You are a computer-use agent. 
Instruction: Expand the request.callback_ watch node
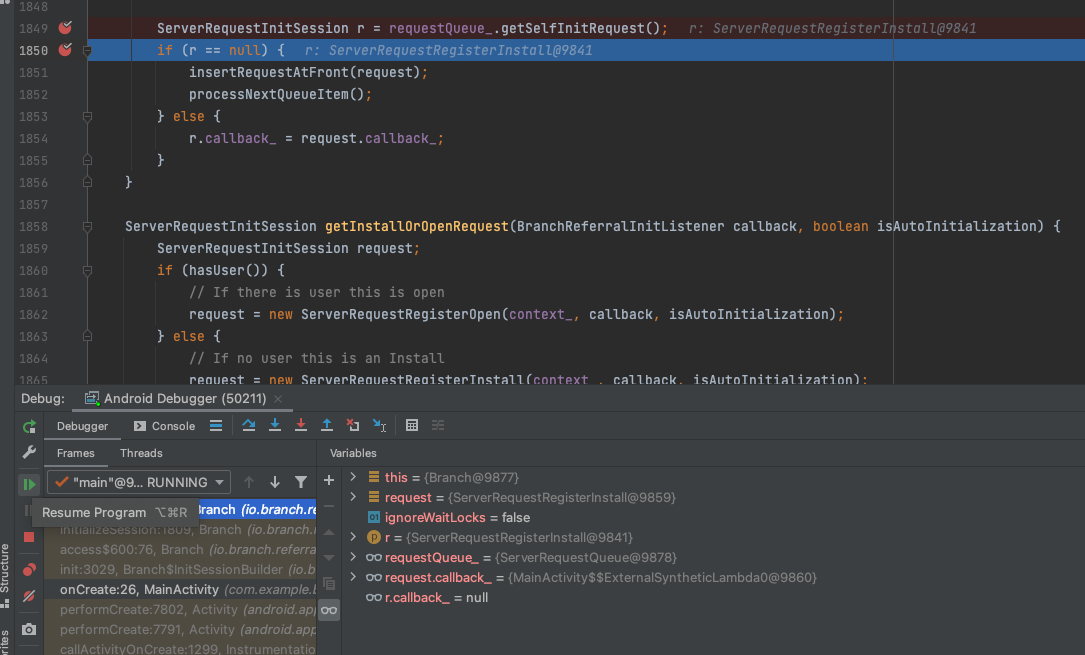point(354,577)
